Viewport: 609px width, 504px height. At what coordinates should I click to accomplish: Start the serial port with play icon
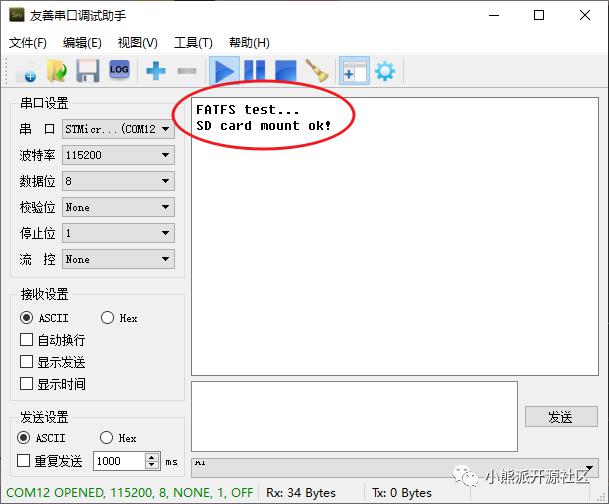pos(224,71)
